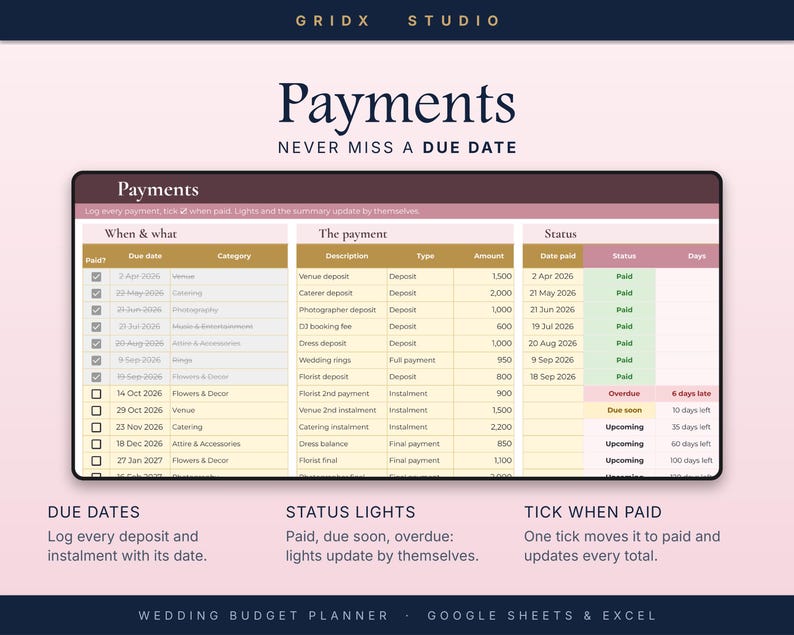The width and height of the screenshot is (794, 635).
Task: Click the amount cell '950'
Action: (x=484, y=360)
